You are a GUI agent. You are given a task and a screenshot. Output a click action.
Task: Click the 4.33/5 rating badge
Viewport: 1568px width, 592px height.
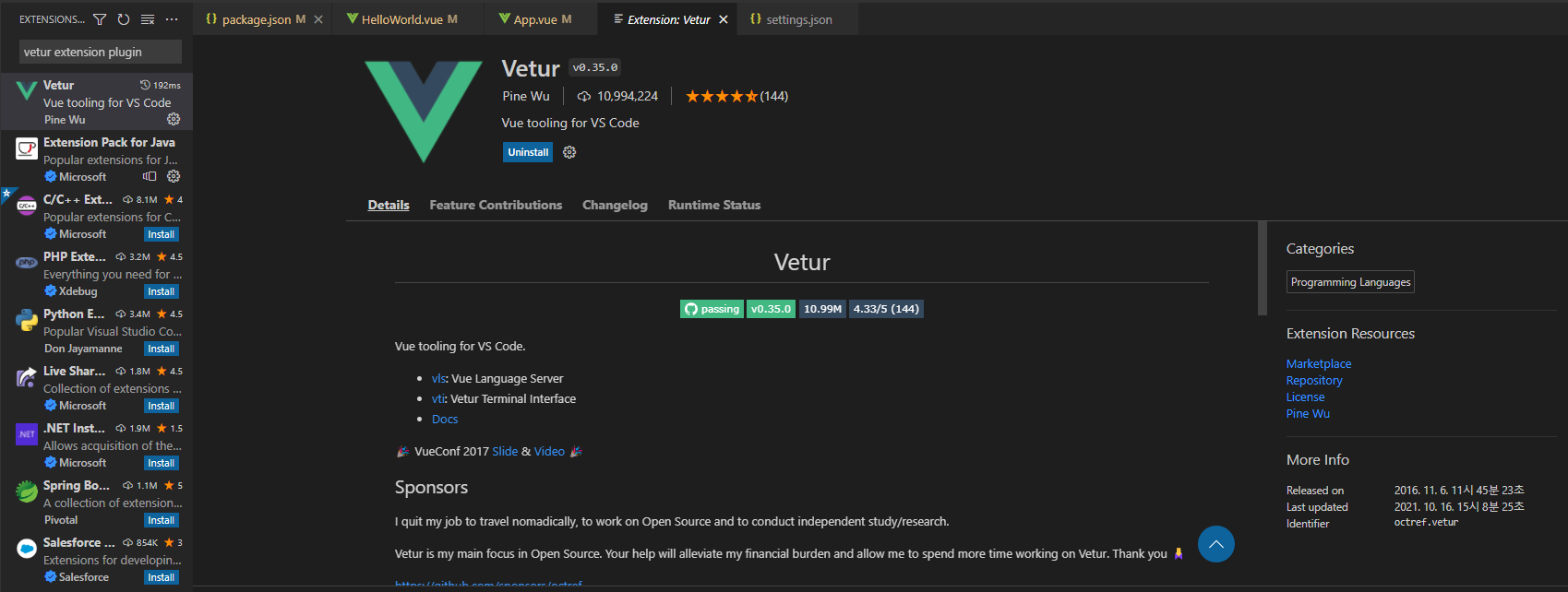point(886,309)
